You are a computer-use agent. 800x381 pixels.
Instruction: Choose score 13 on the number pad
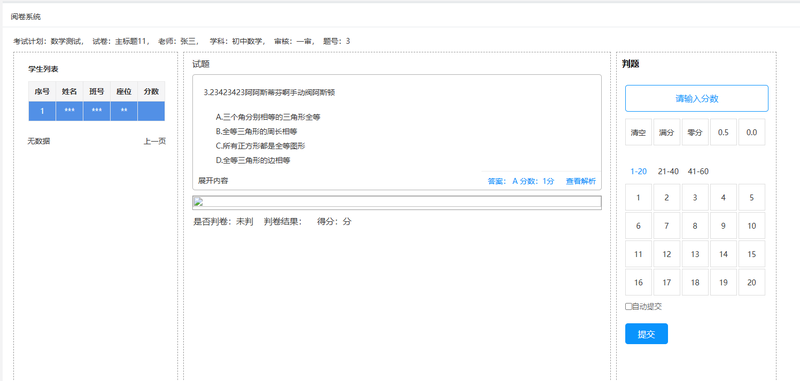click(695, 254)
